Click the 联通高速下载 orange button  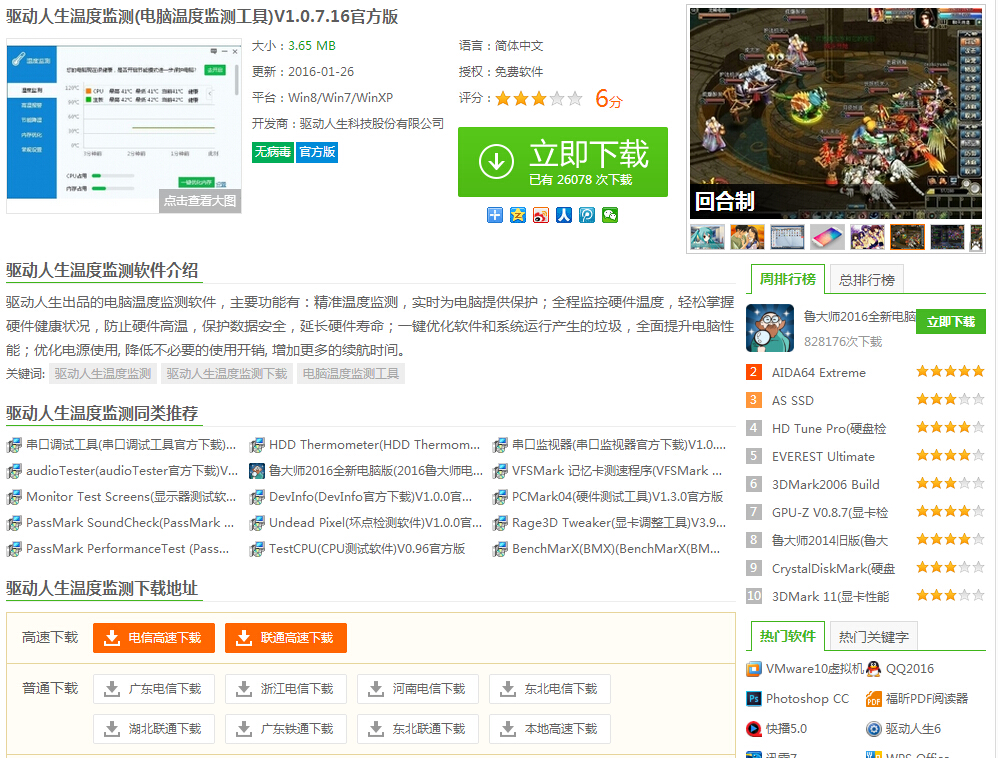coord(286,638)
